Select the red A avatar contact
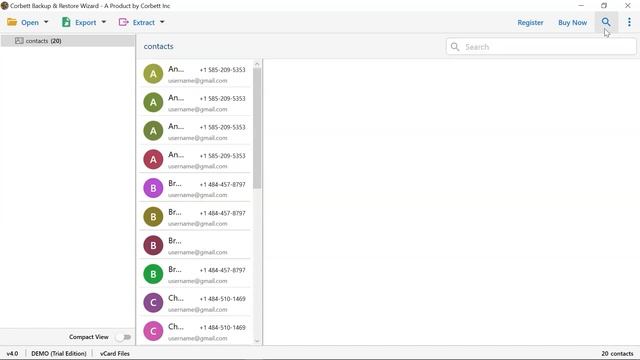The height and width of the screenshot is (360, 640). coord(153,160)
